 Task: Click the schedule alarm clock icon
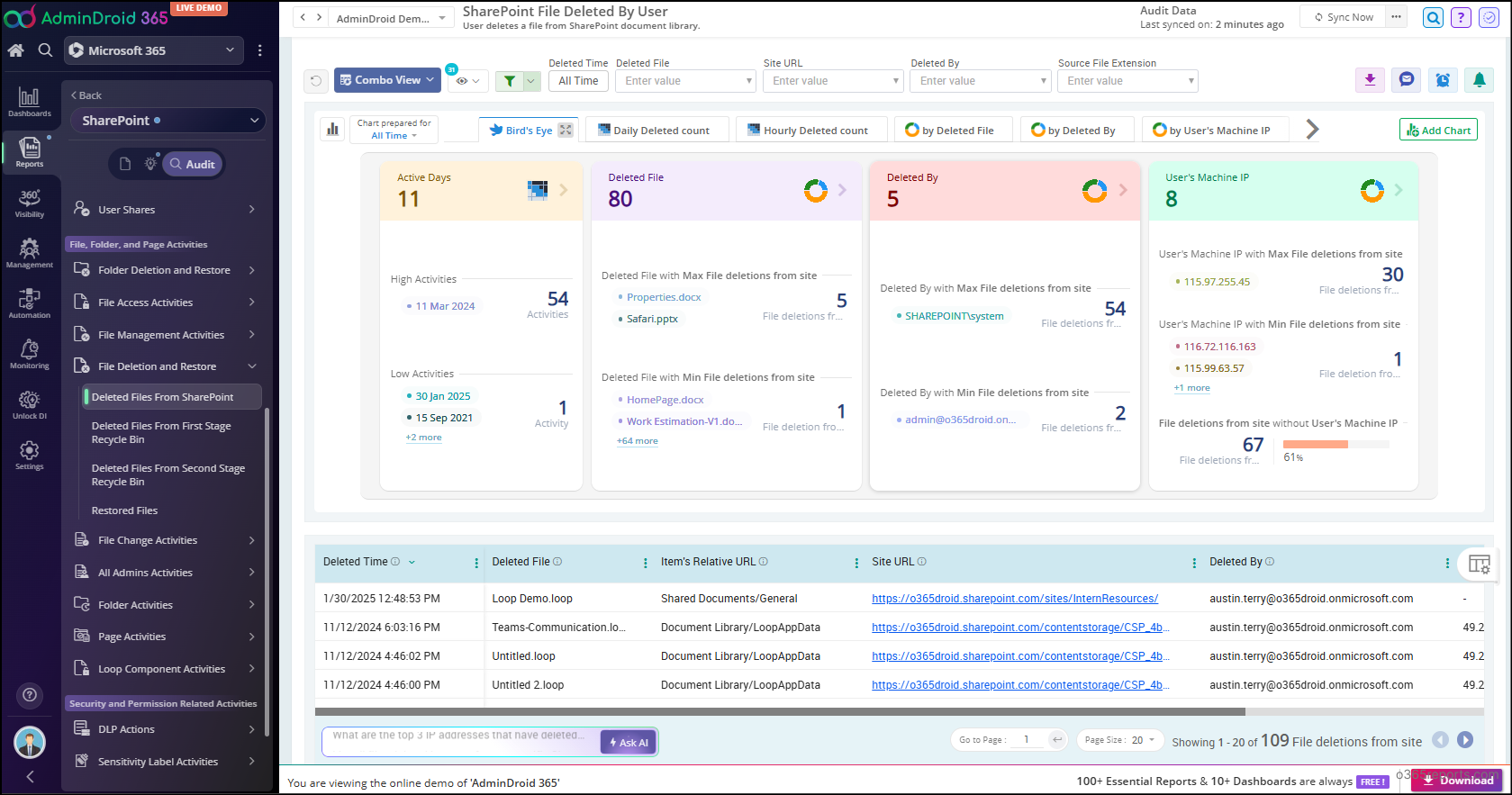[1443, 80]
